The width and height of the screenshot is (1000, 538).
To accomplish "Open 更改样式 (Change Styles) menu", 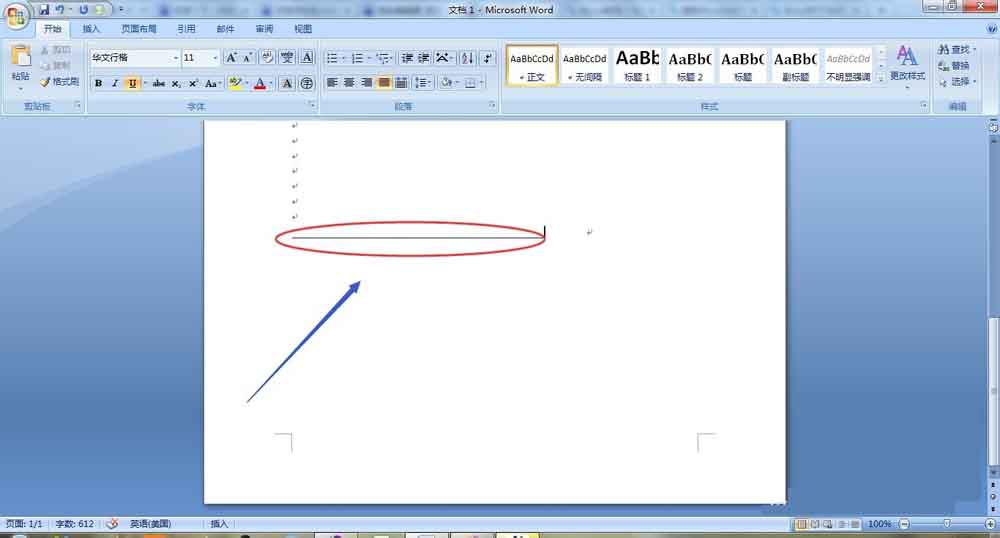I will pyautogui.click(x=908, y=66).
